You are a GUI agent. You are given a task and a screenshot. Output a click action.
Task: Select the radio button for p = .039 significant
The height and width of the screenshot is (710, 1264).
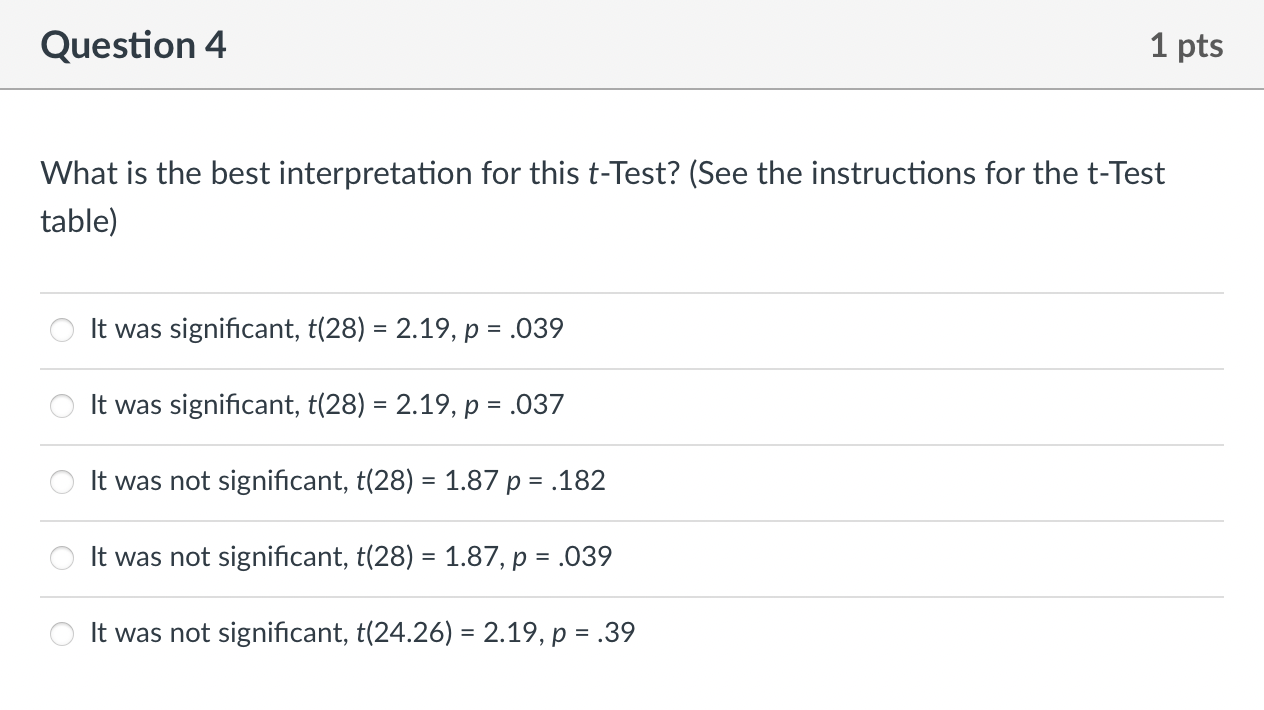[x=62, y=330]
